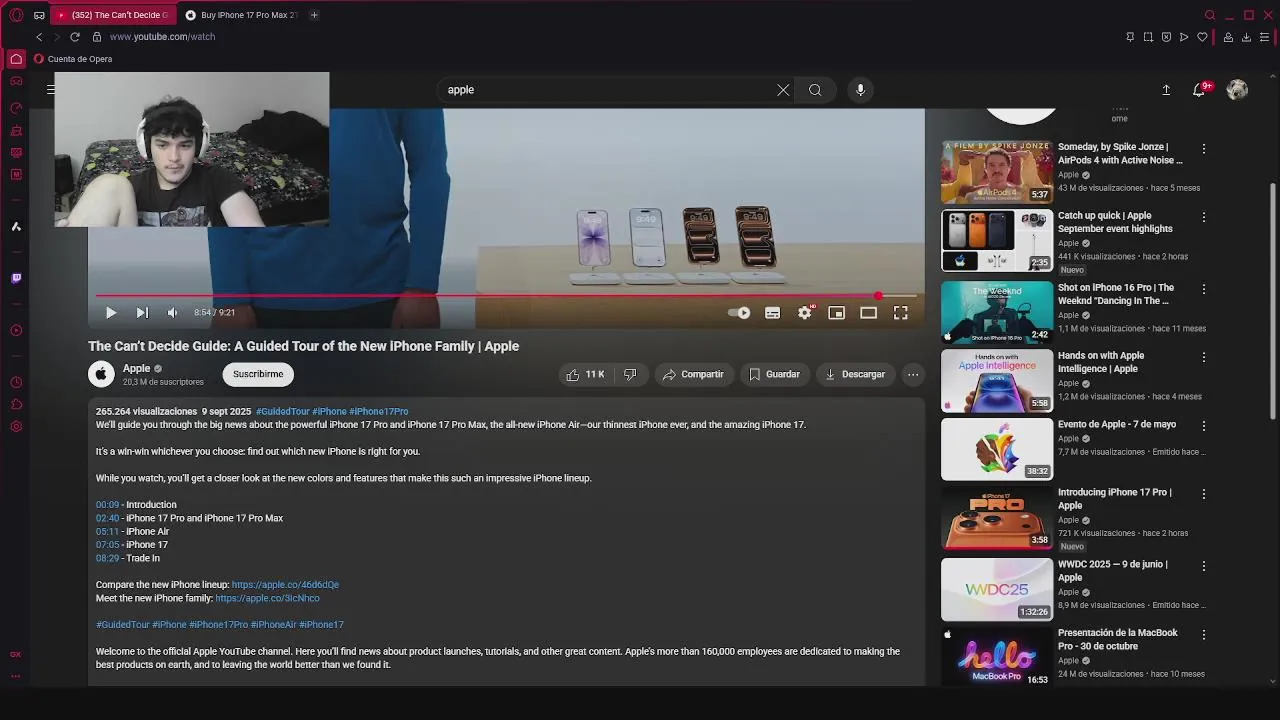Enter fullscreen mode
The image size is (1280, 720).
pos(900,313)
